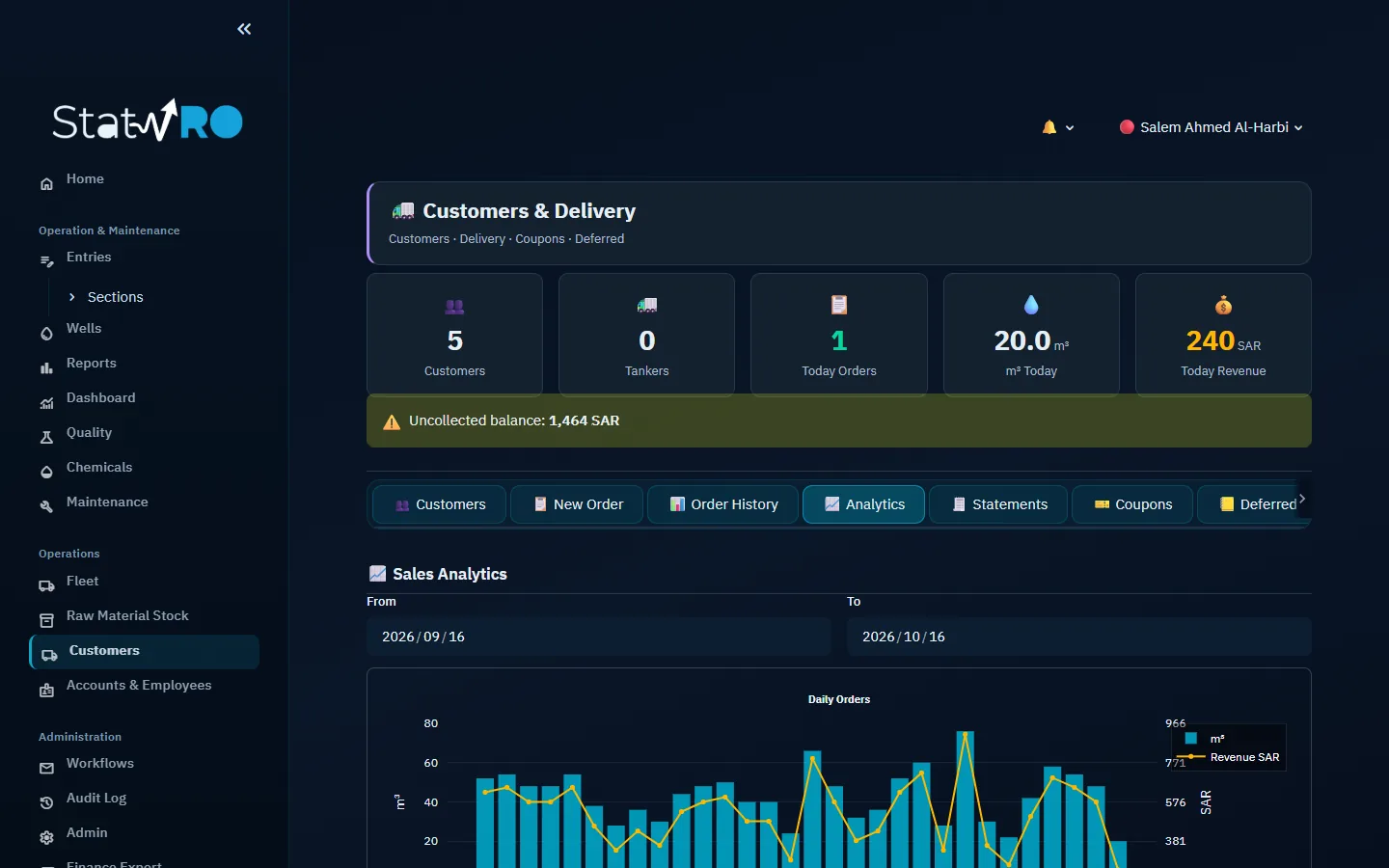The height and width of the screenshot is (868, 1389).
Task: Click the Entries sidebar icon
Action: (x=46, y=261)
